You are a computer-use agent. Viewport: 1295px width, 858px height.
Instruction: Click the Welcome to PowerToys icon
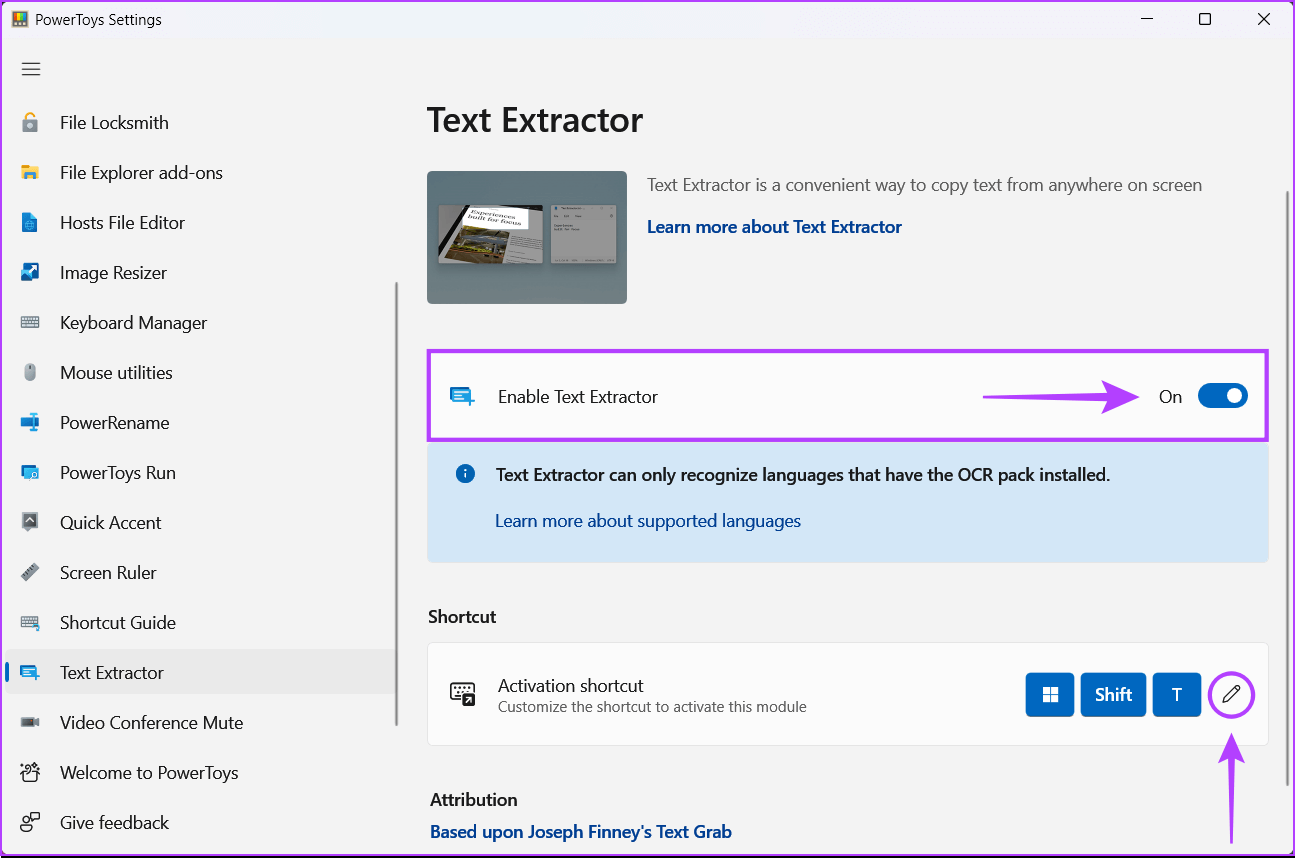pos(30,773)
